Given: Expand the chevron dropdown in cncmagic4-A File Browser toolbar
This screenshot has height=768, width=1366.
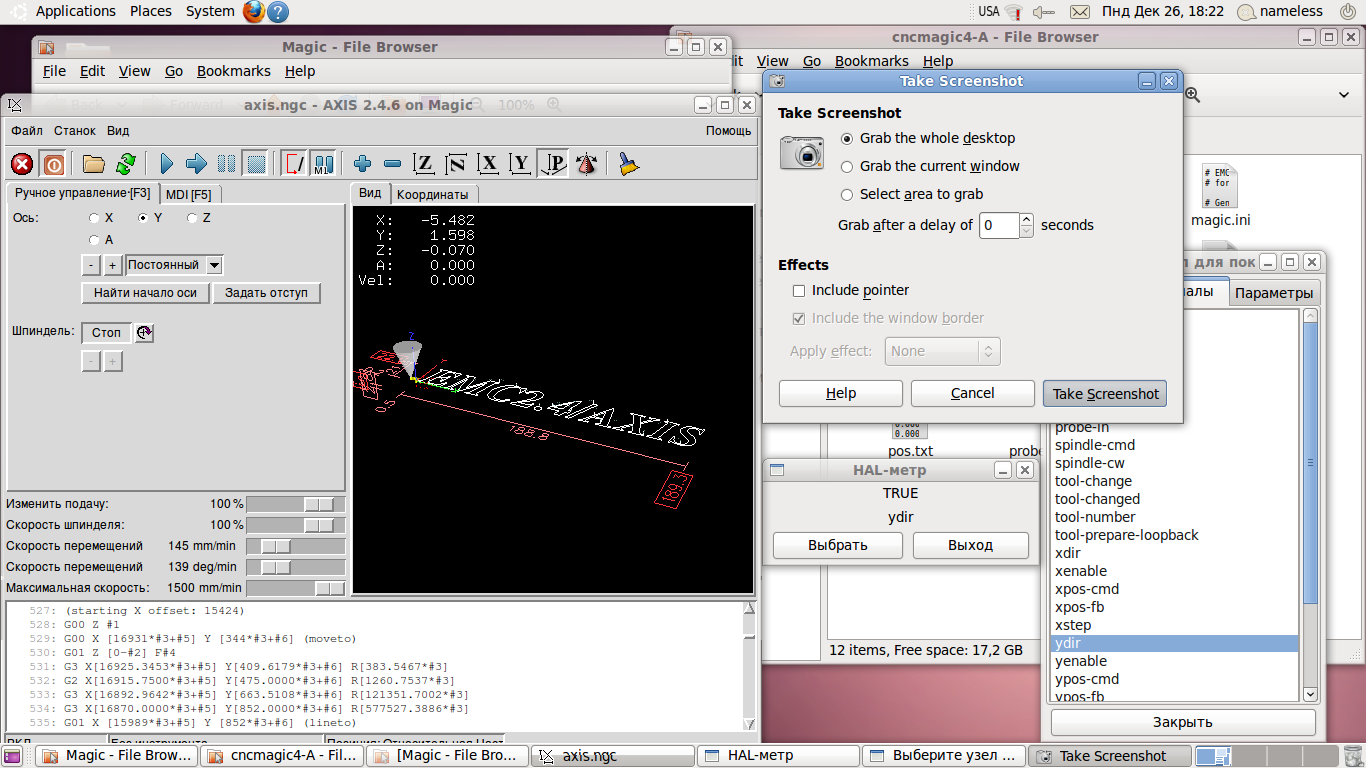Looking at the screenshot, I should pos(1344,94).
